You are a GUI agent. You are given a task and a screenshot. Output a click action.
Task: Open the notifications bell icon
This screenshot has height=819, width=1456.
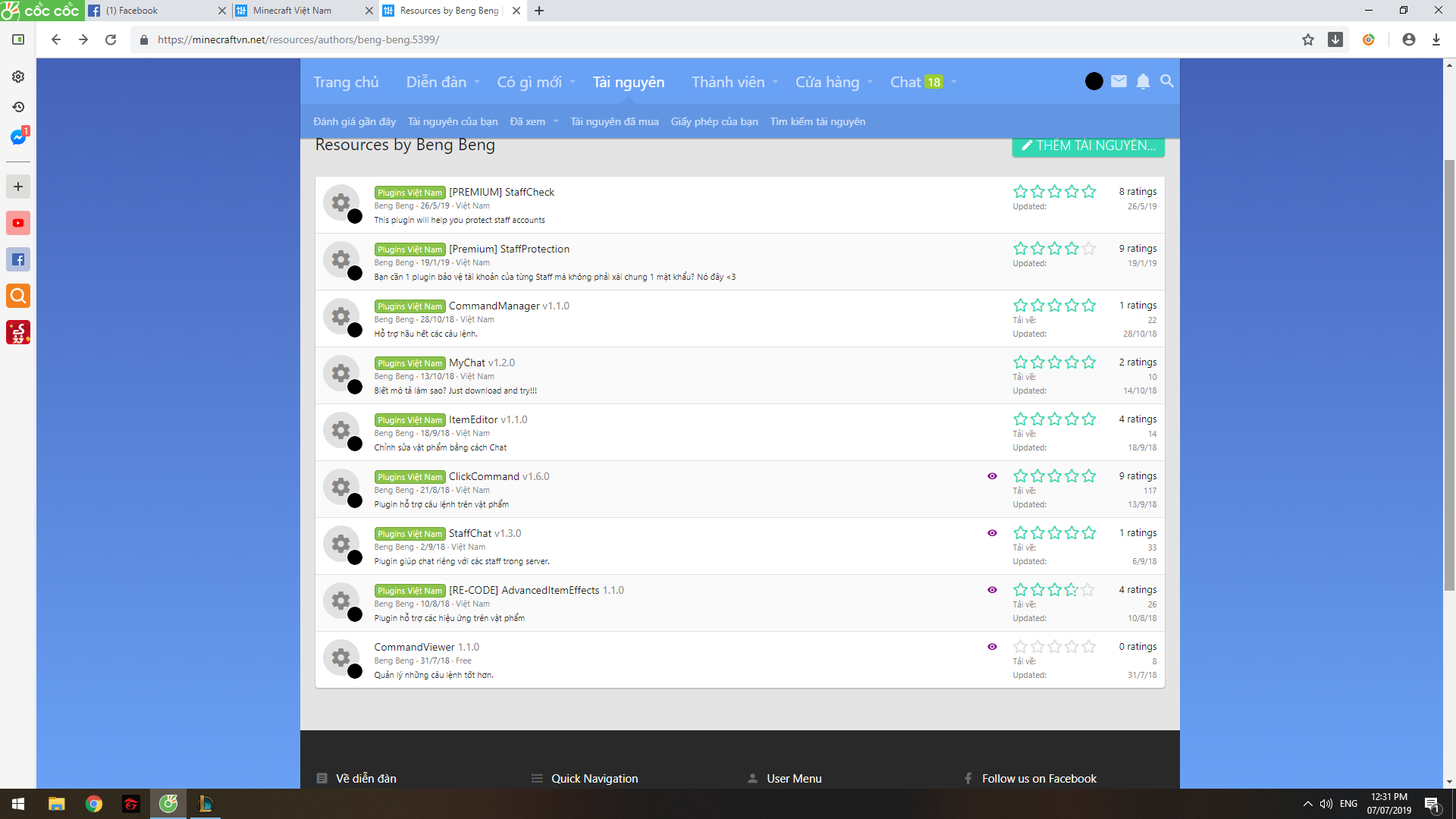tap(1143, 81)
